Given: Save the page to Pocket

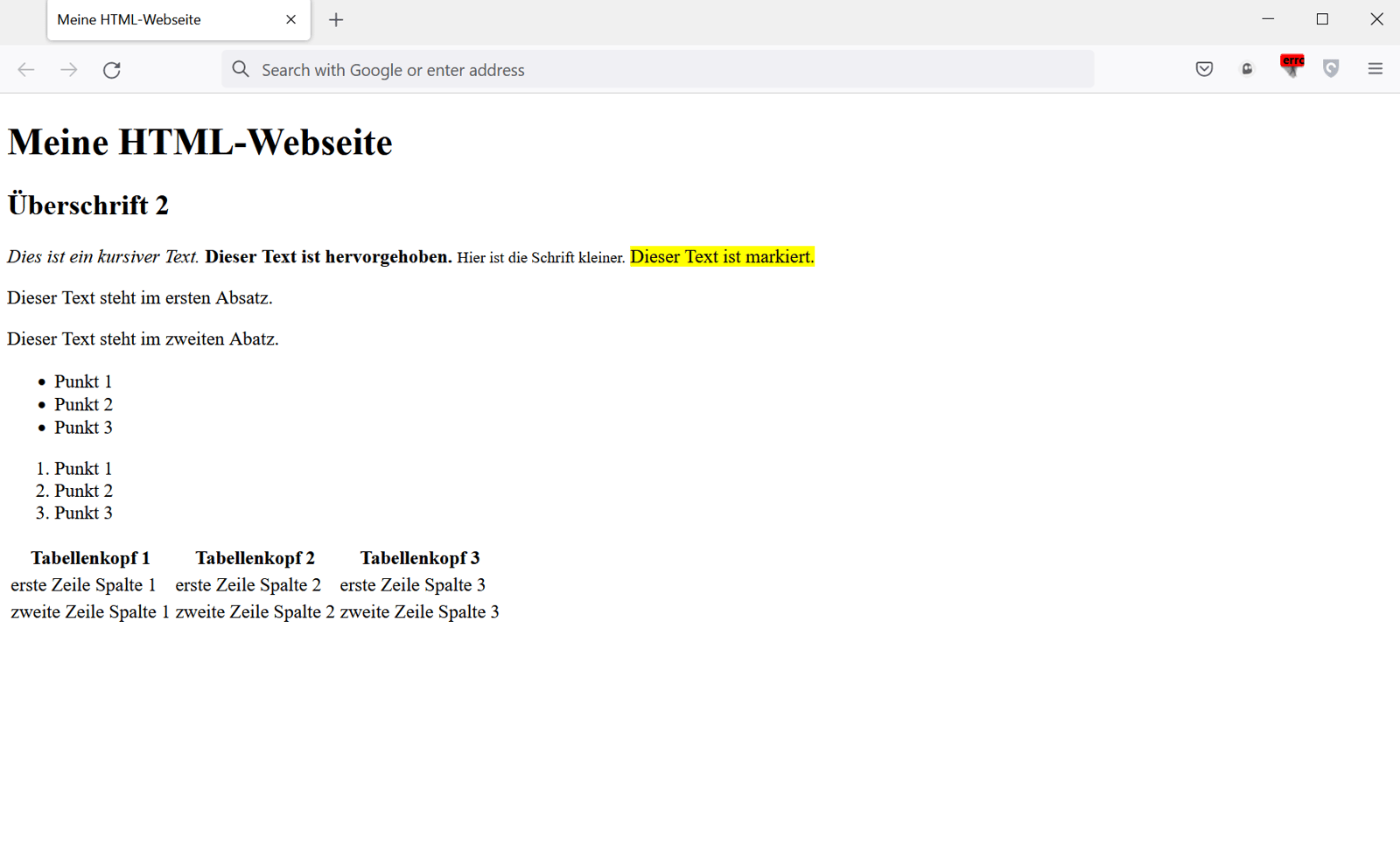Looking at the screenshot, I should (1203, 68).
